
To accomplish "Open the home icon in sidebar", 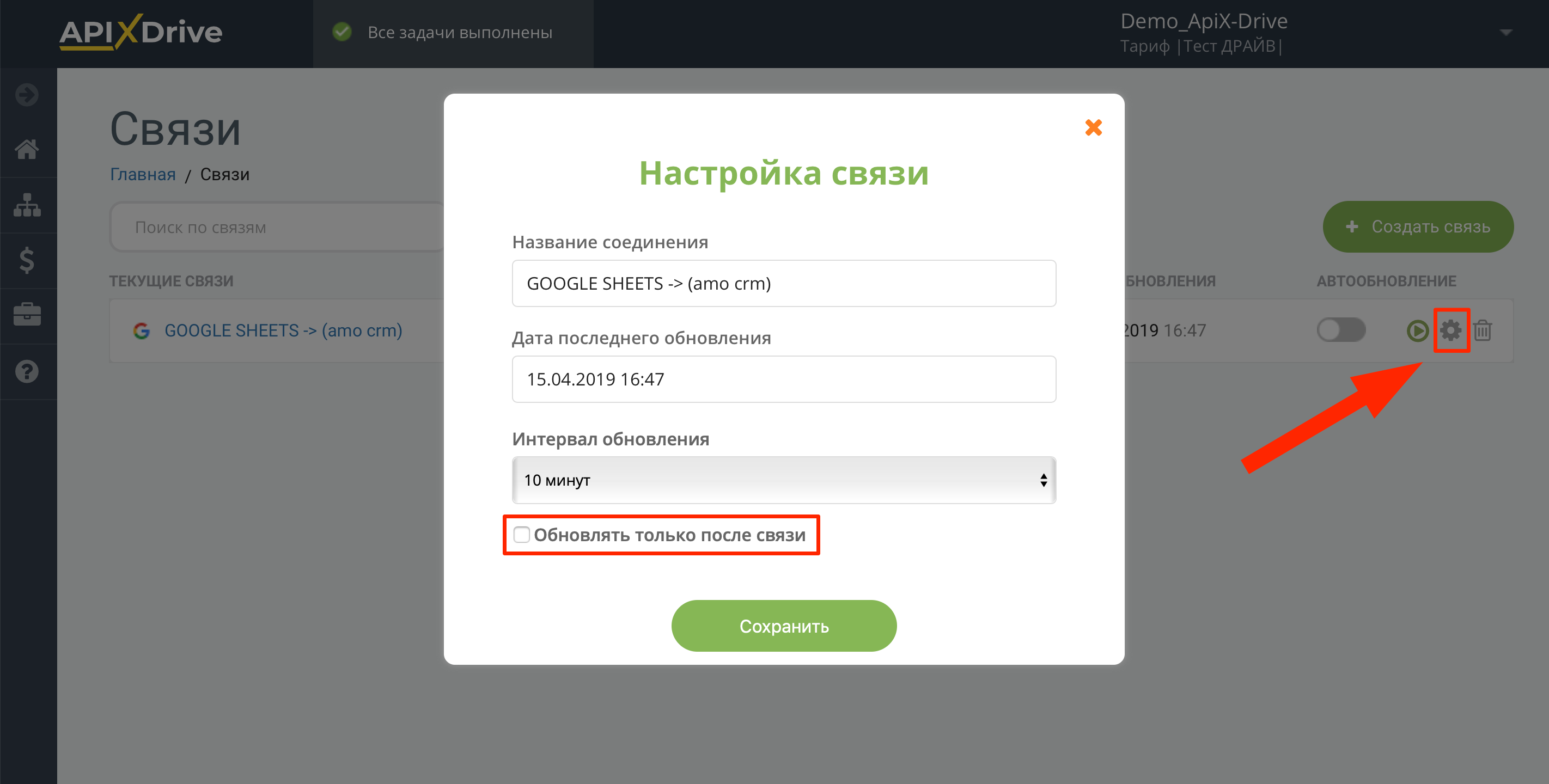I will click(27, 149).
